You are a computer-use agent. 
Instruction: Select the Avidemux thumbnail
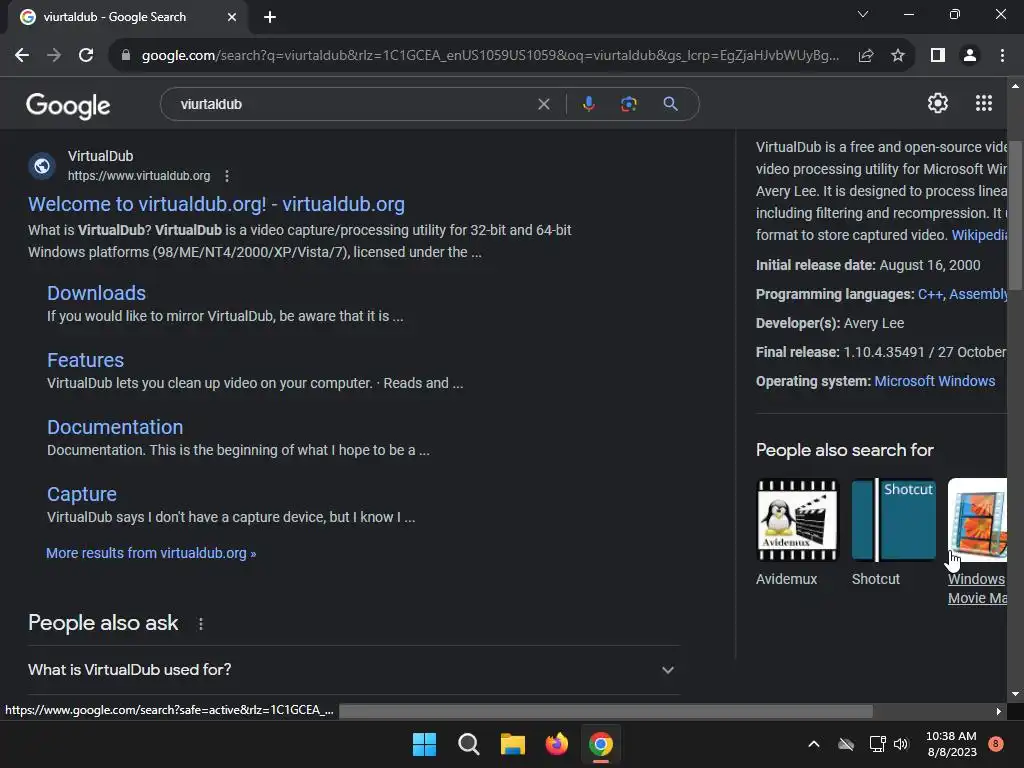[x=797, y=520]
